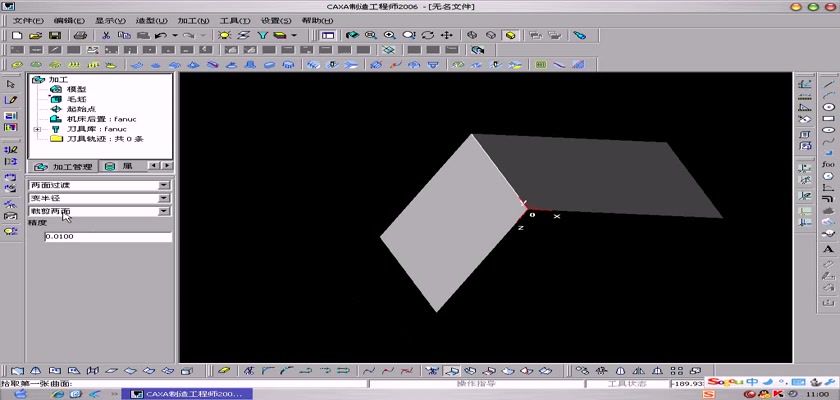
Task: Save the file with the floppy disk icon
Action: [x=55, y=35]
